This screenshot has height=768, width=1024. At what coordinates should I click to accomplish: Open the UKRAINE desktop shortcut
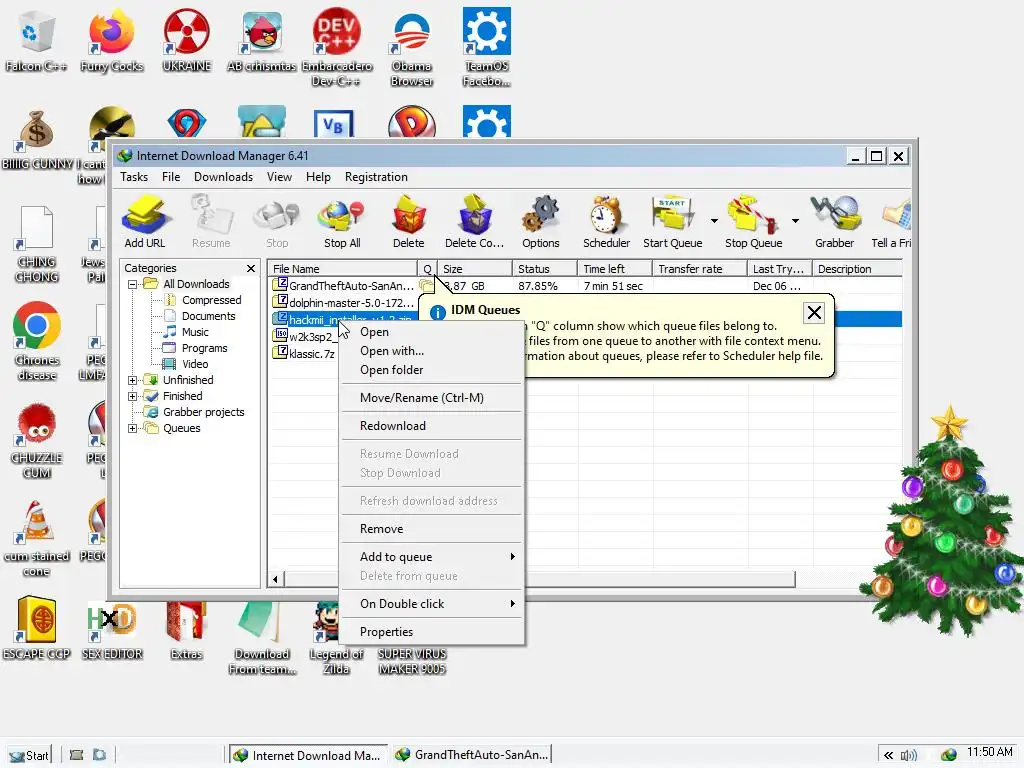[187, 40]
